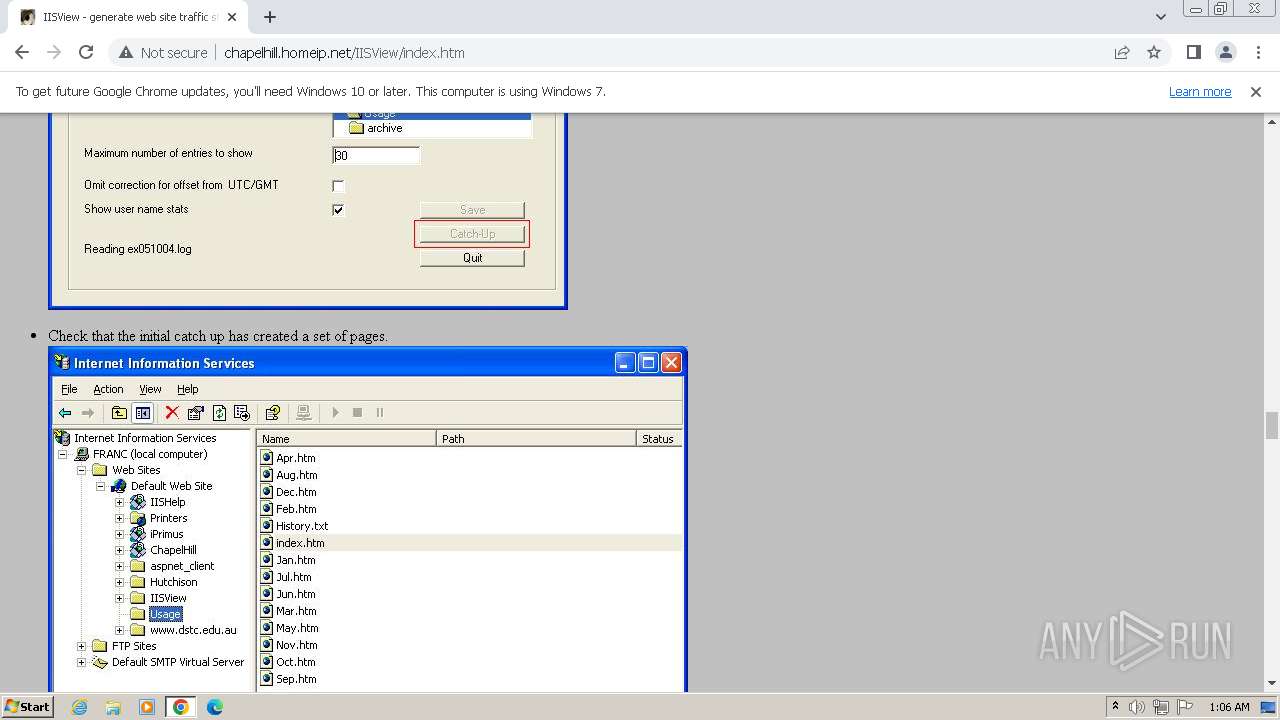The image size is (1280, 720).
Task: Expand the FTP Sites node
Action: (x=82, y=646)
